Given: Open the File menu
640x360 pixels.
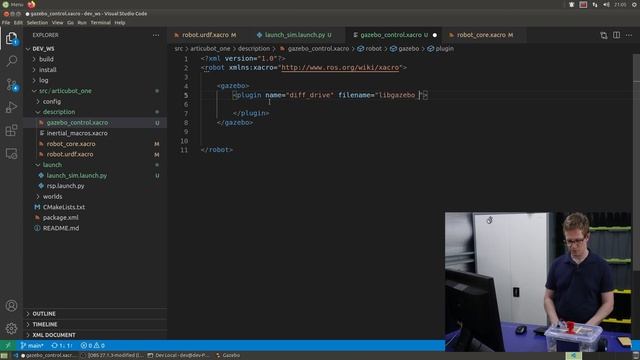Looking at the screenshot, I should [x=6, y=23].
